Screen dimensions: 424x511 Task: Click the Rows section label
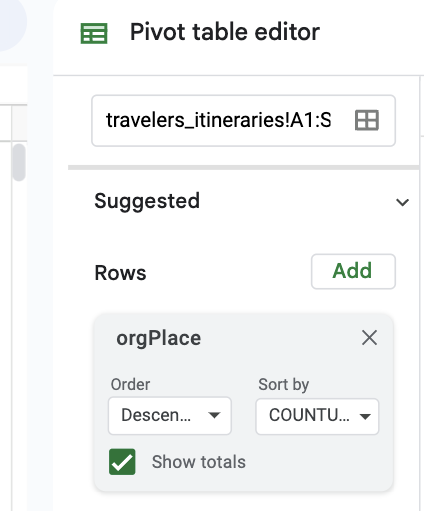[120, 273]
